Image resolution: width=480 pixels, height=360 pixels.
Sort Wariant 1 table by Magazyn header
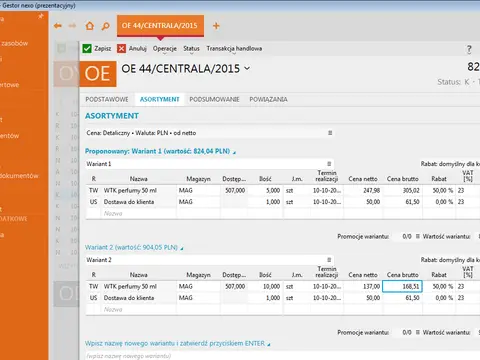click(198, 179)
